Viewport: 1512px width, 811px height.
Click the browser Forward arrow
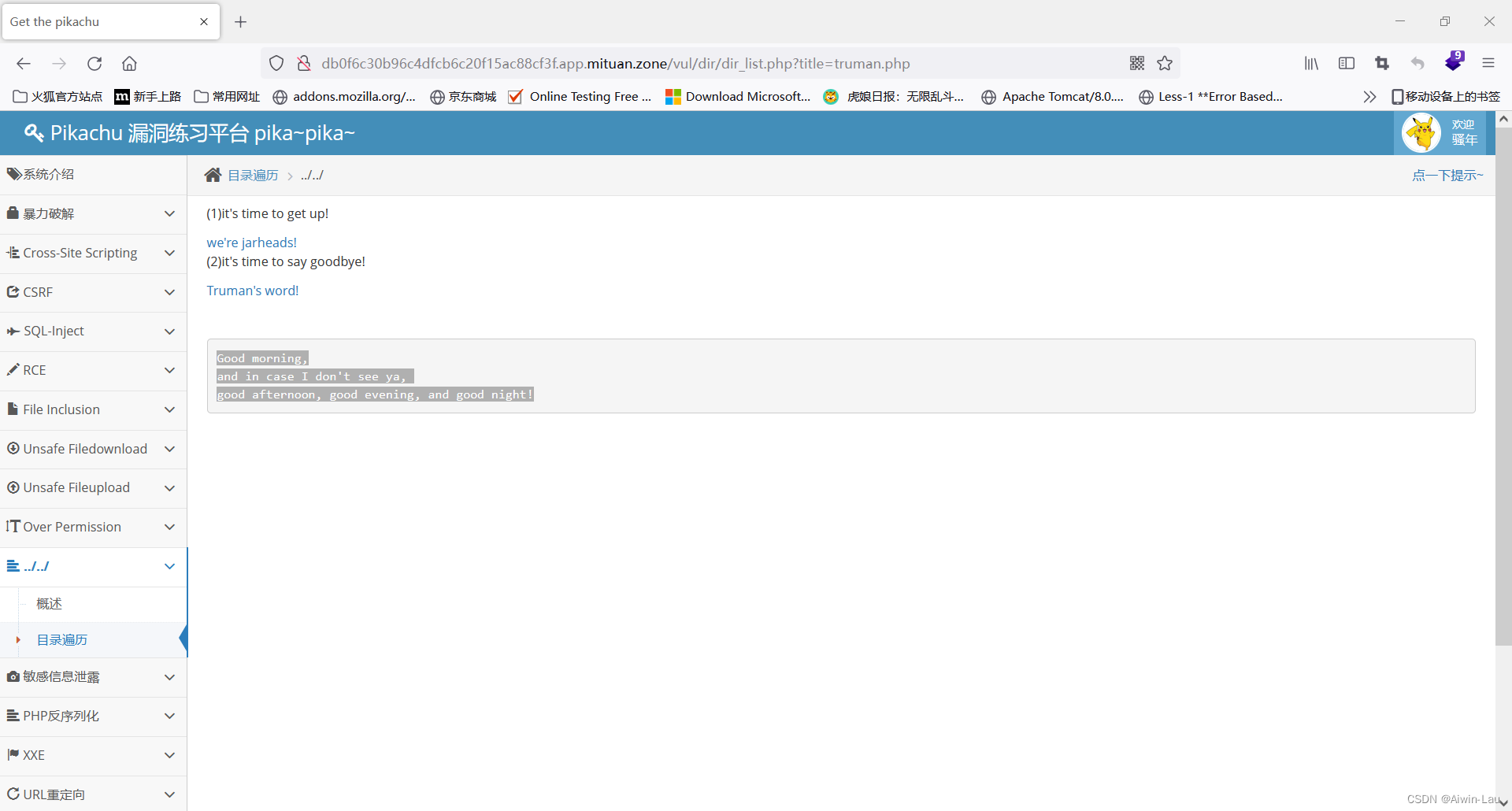point(59,64)
